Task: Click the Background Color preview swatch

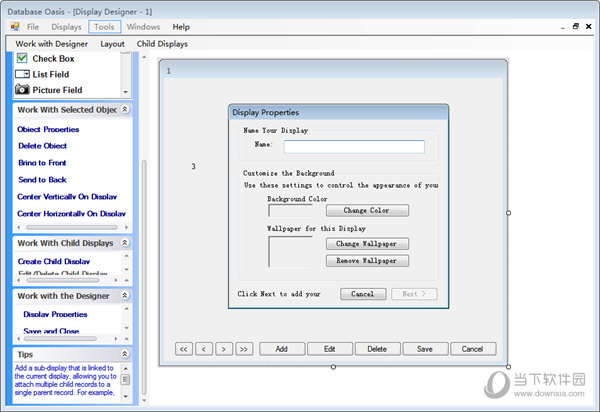Action: pos(290,210)
